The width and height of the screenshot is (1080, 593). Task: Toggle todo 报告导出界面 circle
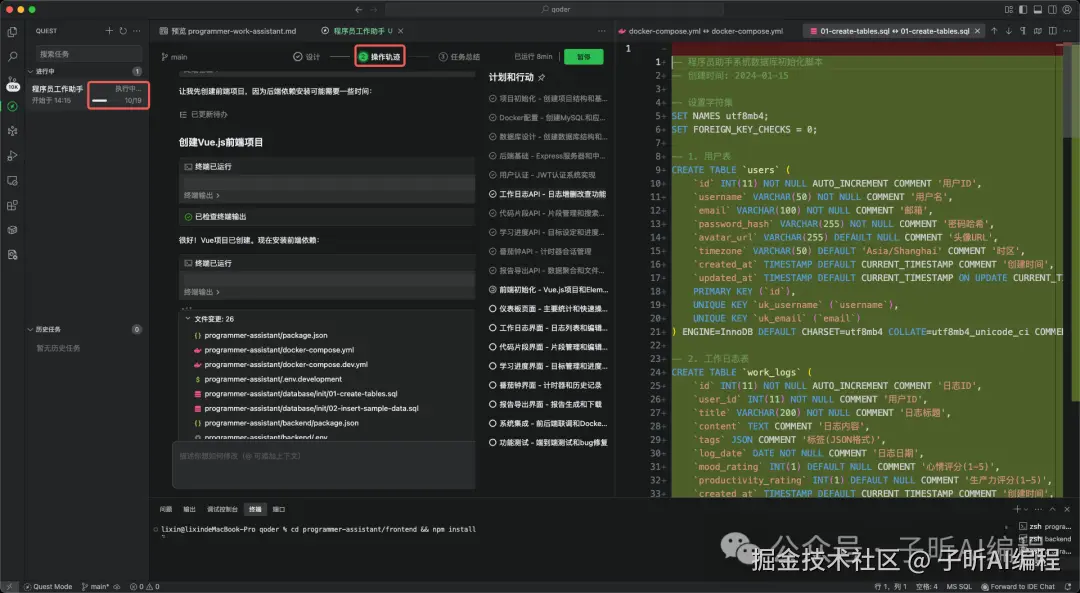point(492,404)
